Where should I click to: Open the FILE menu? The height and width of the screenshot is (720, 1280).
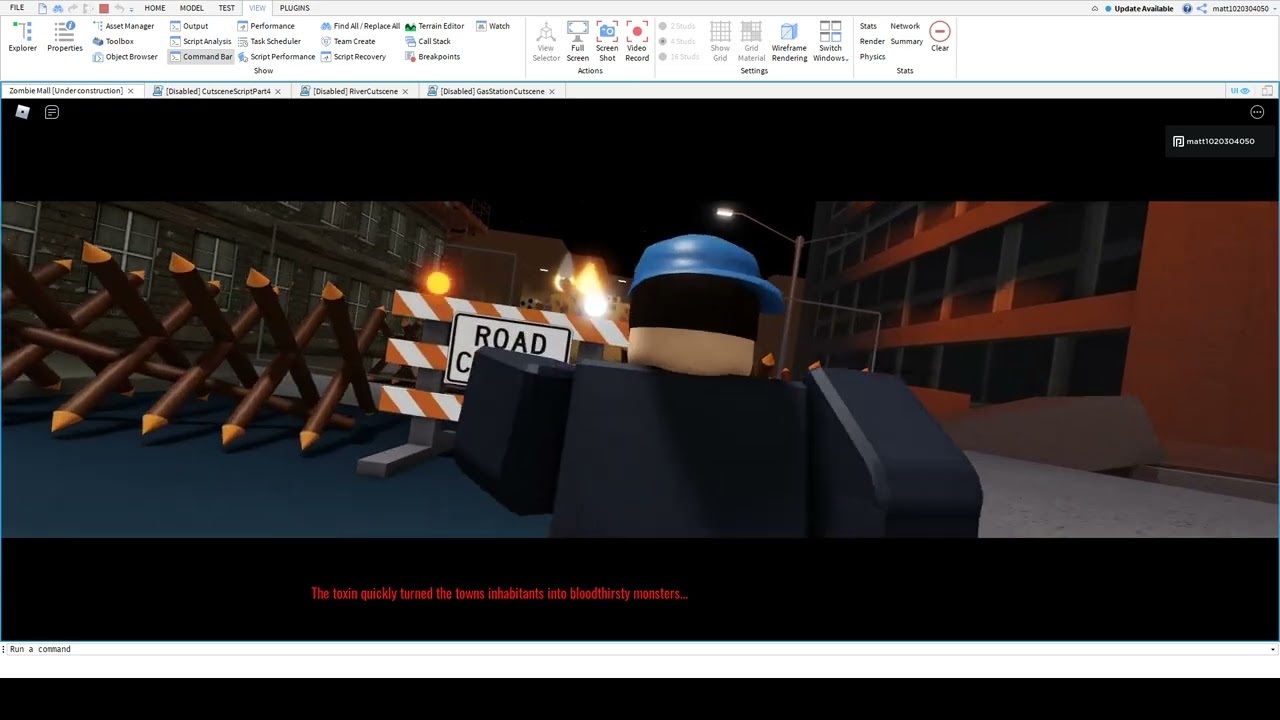click(x=17, y=8)
